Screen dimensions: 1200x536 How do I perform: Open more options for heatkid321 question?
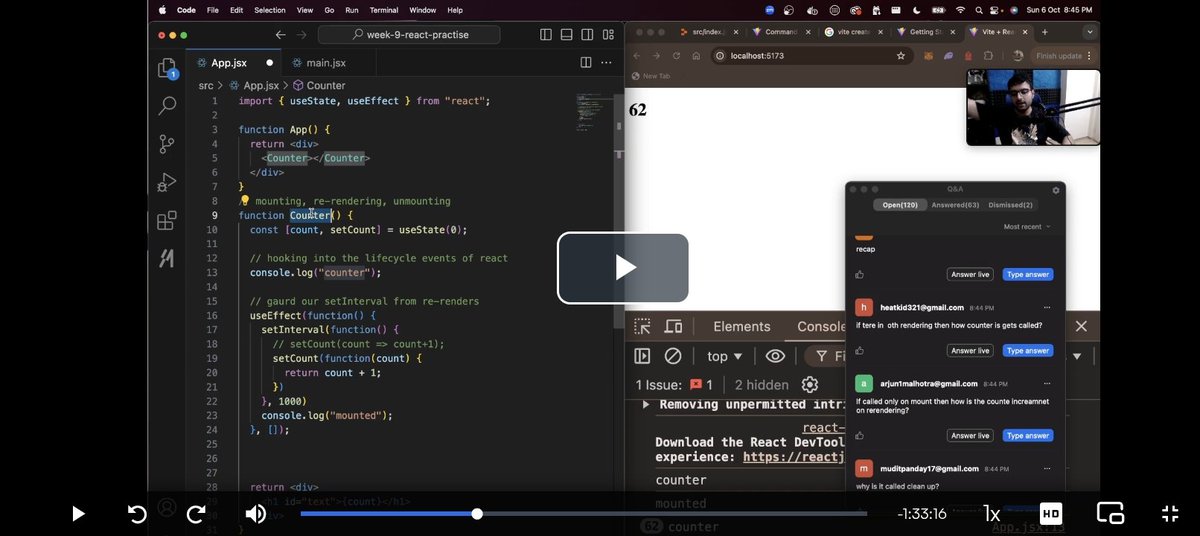1047,307
